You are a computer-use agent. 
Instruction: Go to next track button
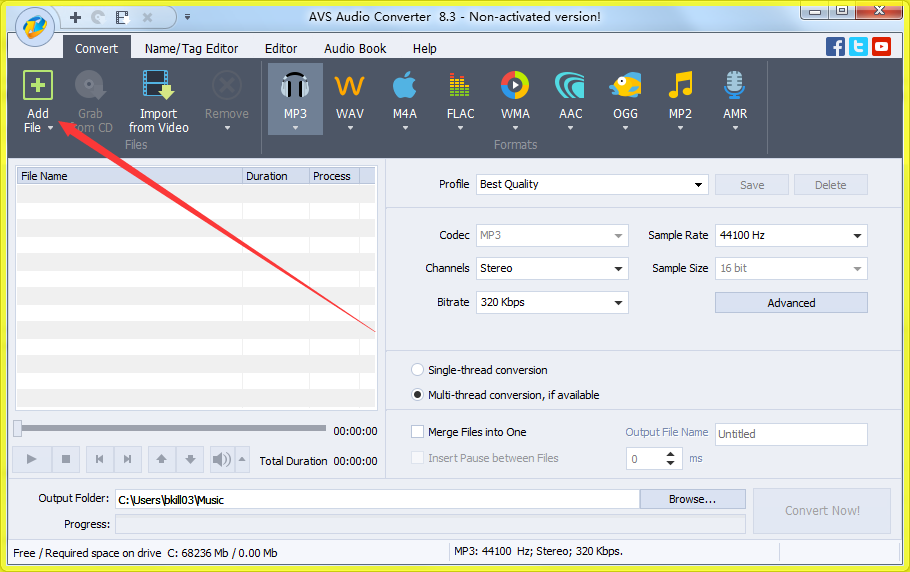pyautogui.click(x=128, y=459)
